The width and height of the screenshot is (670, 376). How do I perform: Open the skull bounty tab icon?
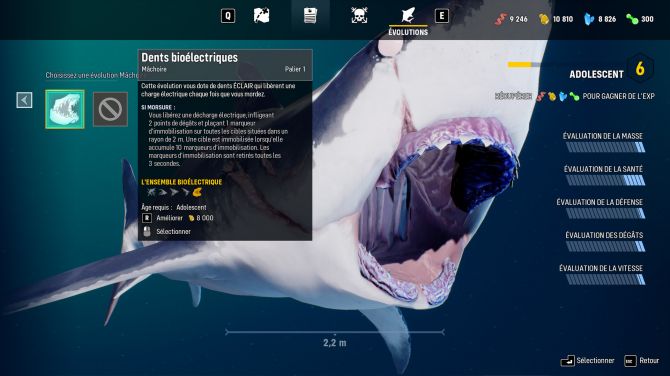(x=359, y=16)
